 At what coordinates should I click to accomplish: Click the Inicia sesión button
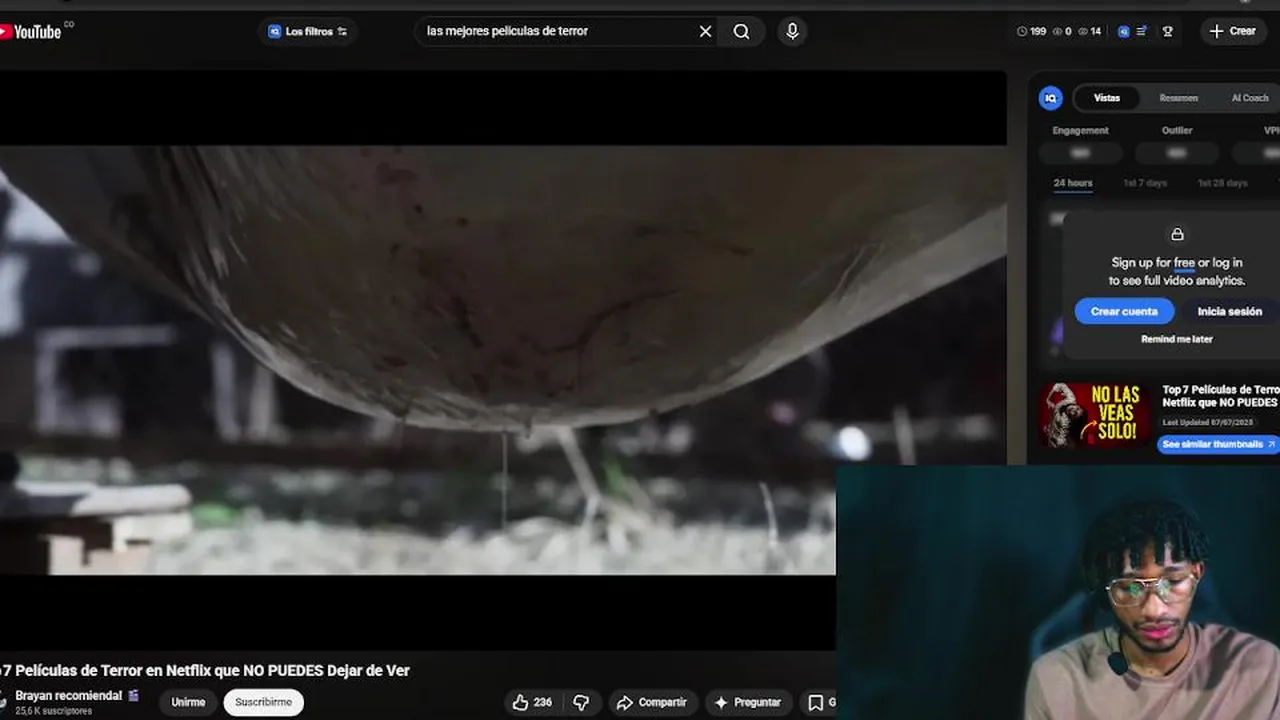point(1229,311)
